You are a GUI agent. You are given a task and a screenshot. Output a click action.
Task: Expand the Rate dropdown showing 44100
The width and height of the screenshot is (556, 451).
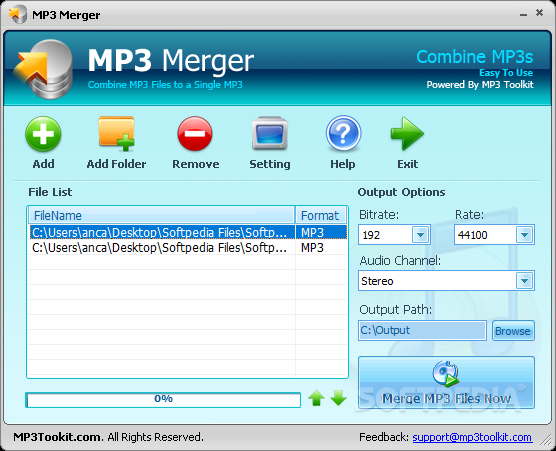(524, 234)
